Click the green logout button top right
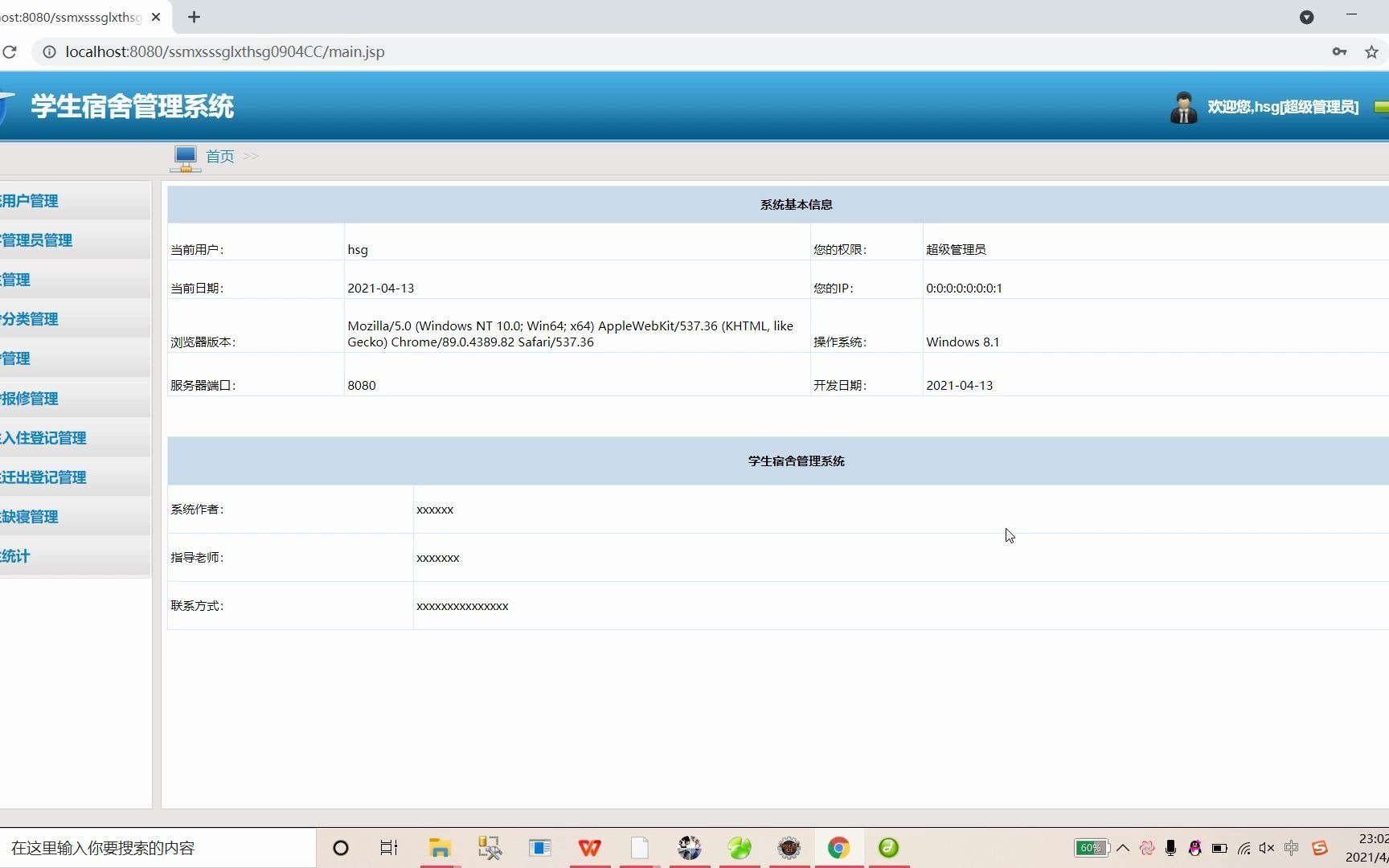This screenshot has width=1389, height=868. pos(1380,106)
